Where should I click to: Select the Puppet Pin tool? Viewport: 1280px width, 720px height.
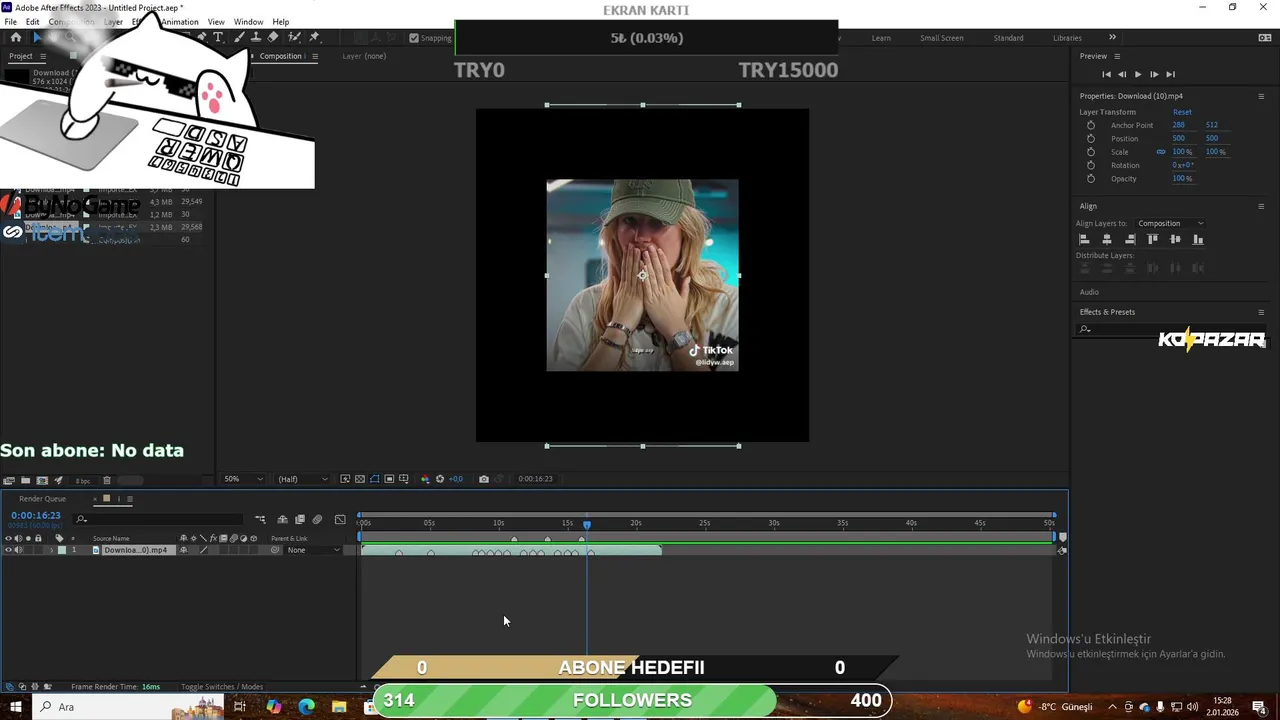(314, 38)
